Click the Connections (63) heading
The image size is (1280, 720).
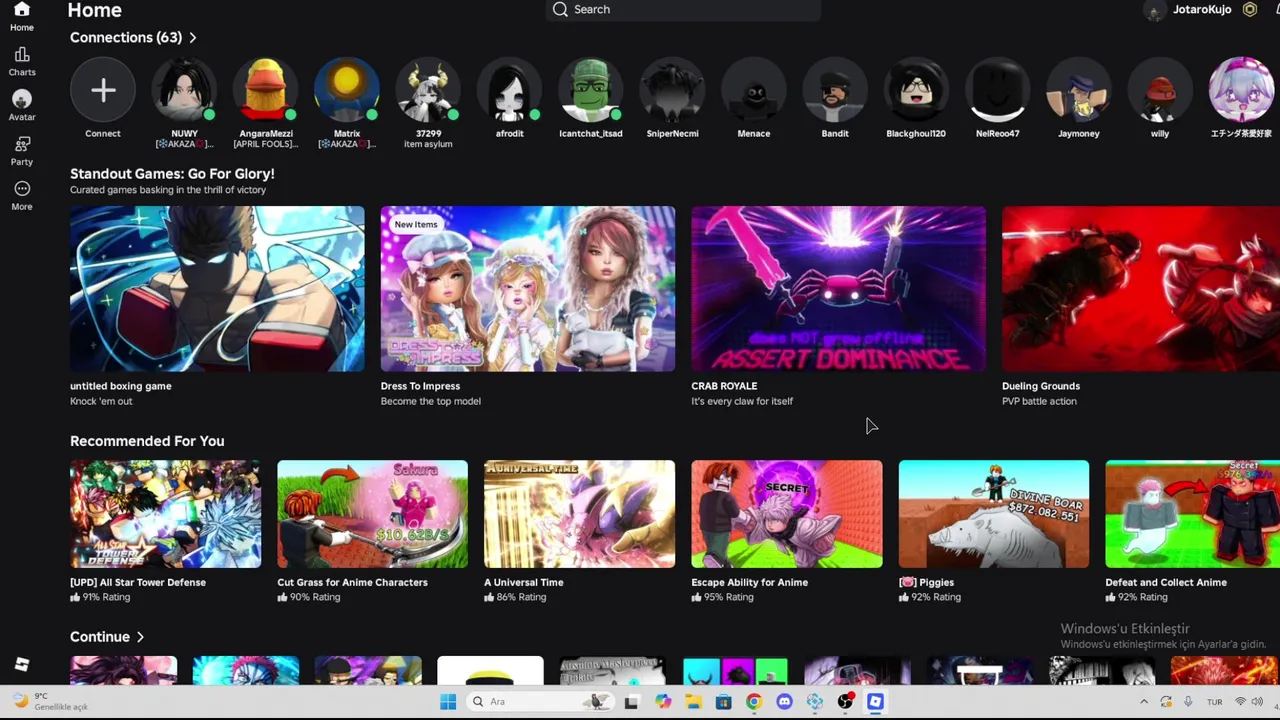126,38
